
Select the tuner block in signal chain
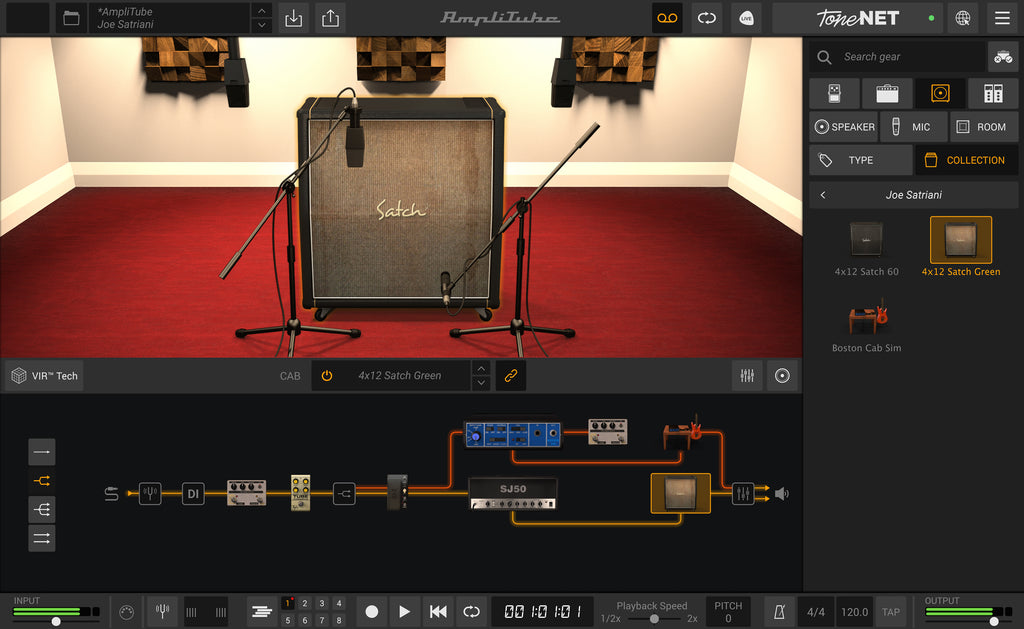click(150, 494)
